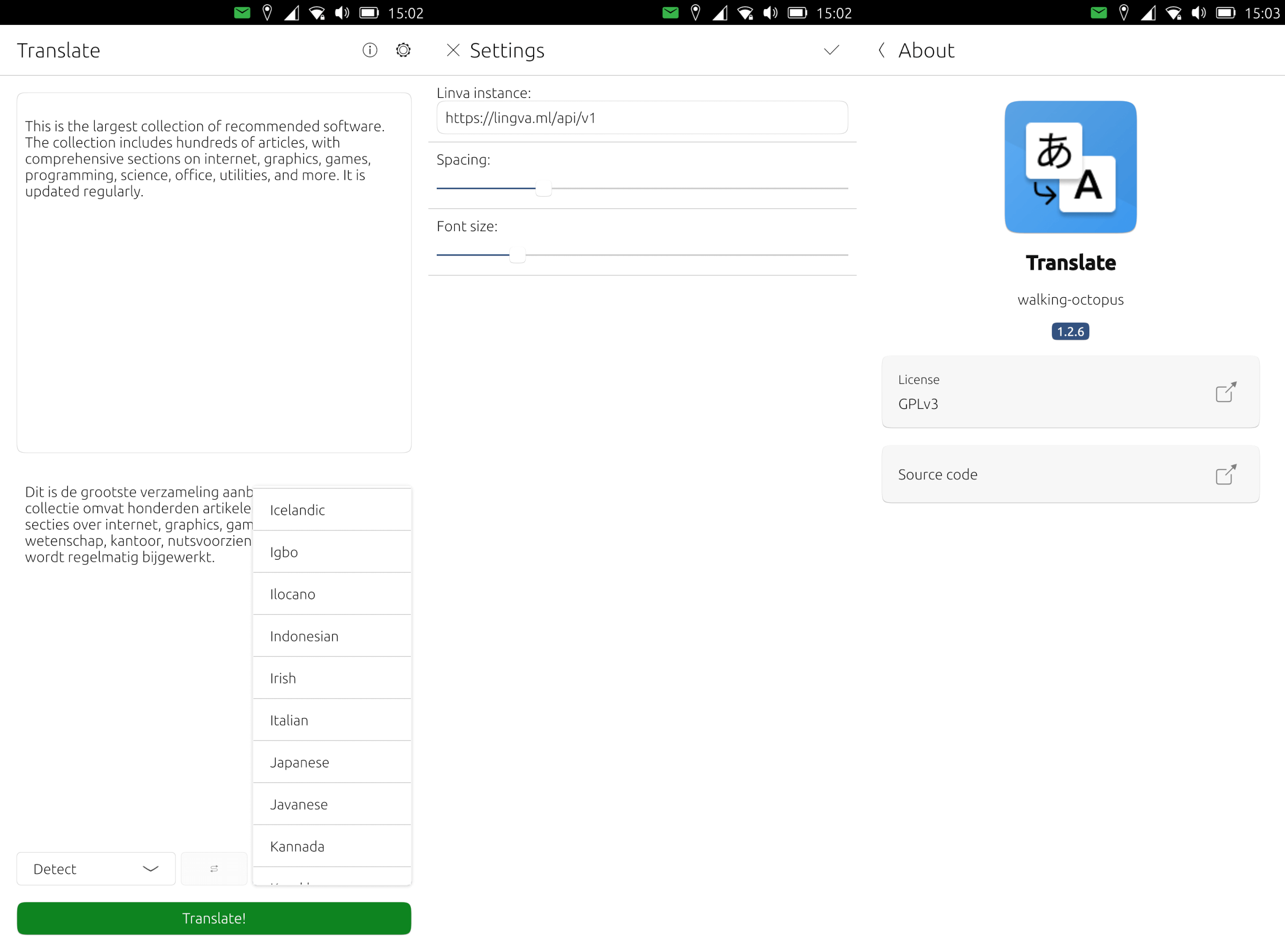Pick Japanese in the language list

pyautogui.click(x=332, y=763)
